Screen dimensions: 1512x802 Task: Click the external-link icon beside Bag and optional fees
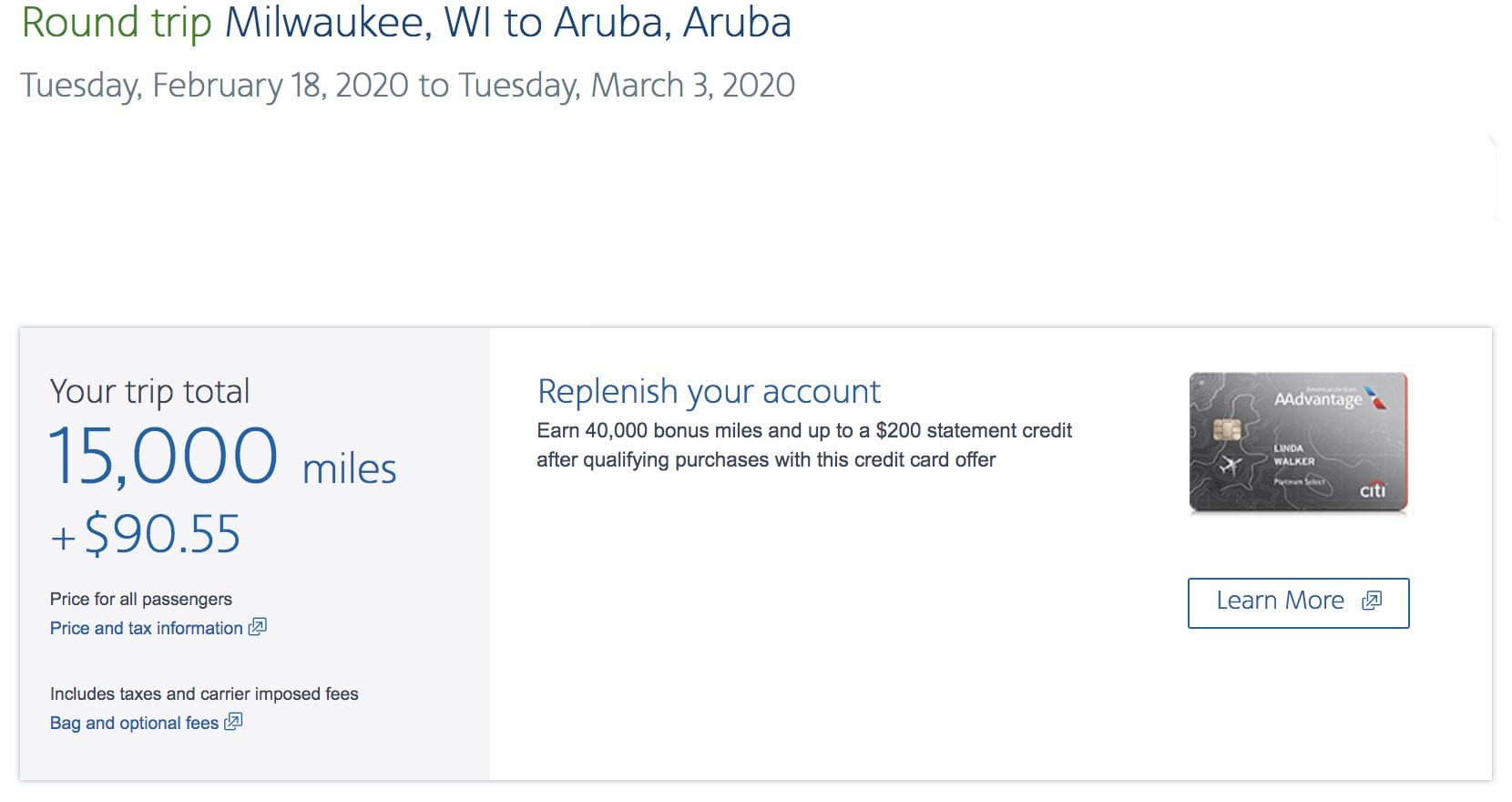coord(233,722)
